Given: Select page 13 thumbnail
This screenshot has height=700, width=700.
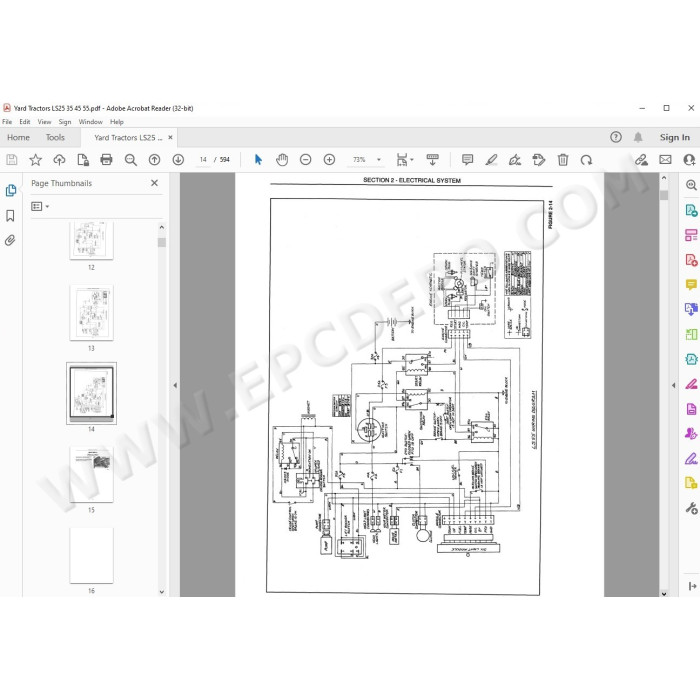Looking at the screenshot, I should (92, 313).
